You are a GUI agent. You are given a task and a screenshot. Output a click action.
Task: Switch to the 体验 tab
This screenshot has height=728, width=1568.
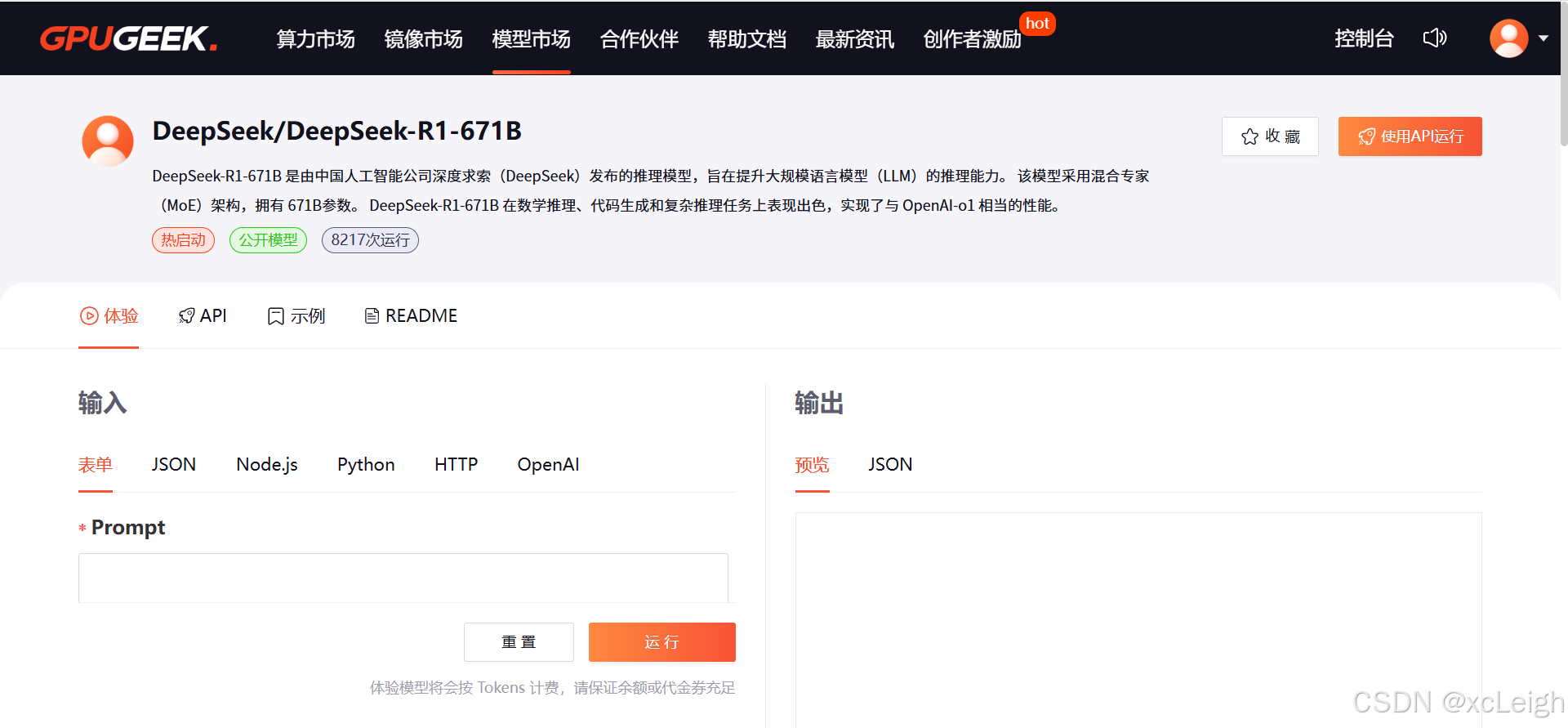[x=109, y=315]
